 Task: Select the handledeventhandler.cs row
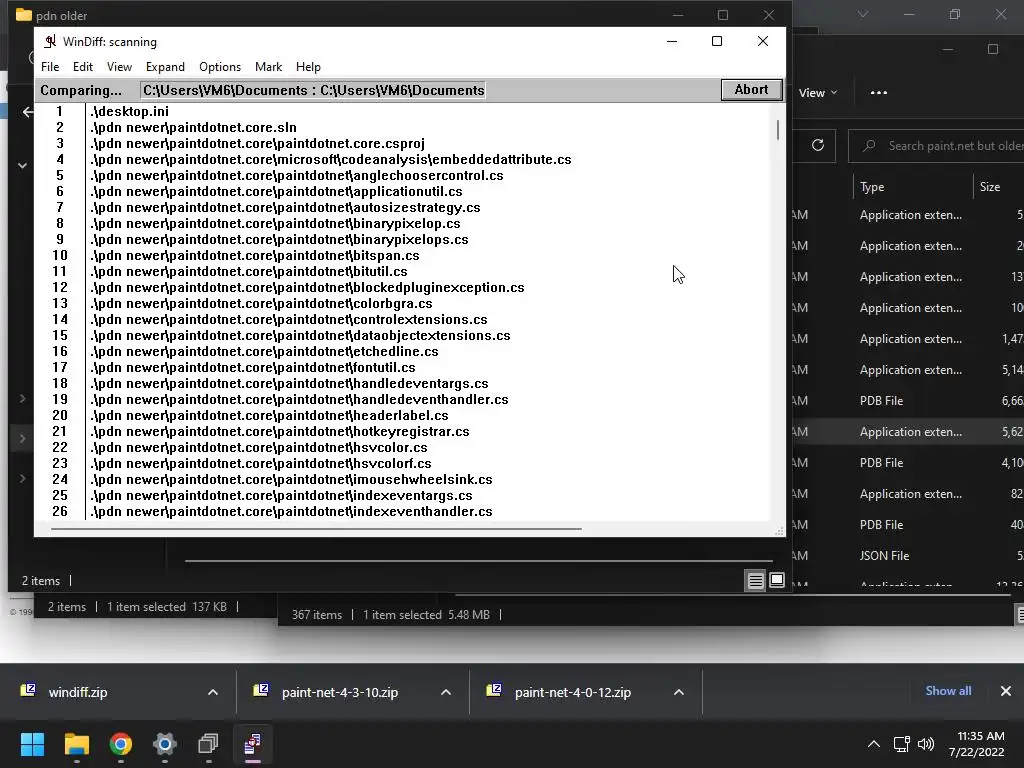click(x=299, y=399)
